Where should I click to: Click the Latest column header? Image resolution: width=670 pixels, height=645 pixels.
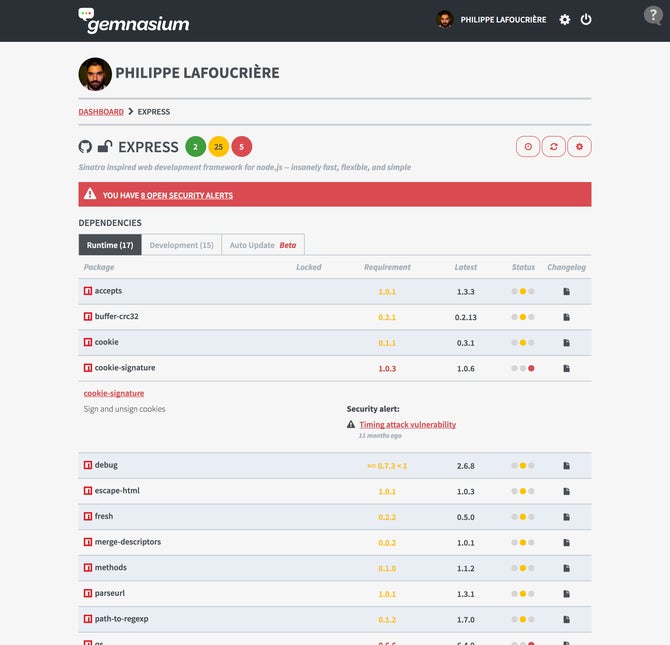tap(466, 267)
